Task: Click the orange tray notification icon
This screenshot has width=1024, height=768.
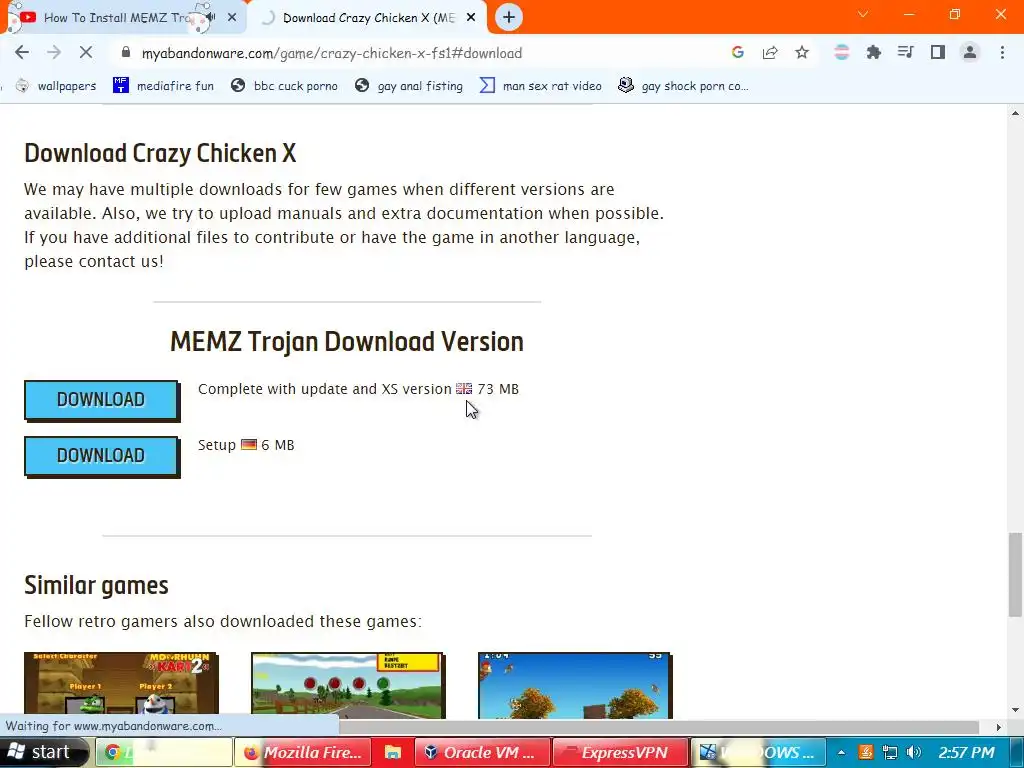Action: pos(865,752)
